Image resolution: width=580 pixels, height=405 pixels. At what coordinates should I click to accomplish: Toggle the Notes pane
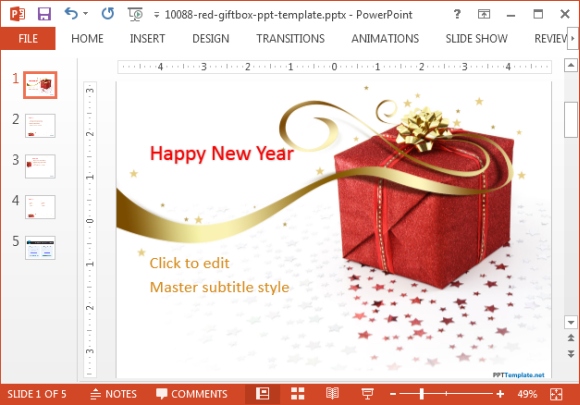[114, 394]
